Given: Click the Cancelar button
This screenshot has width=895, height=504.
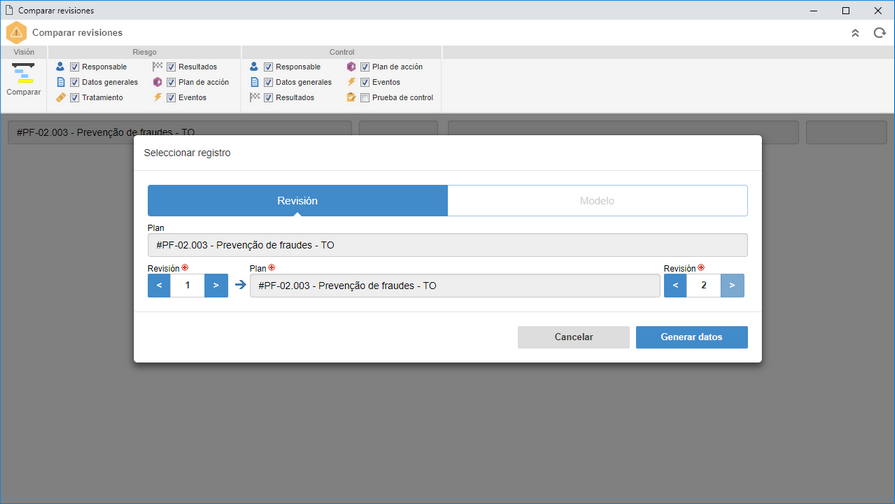Looking at the screenshot, I should [x=574, y=337].
